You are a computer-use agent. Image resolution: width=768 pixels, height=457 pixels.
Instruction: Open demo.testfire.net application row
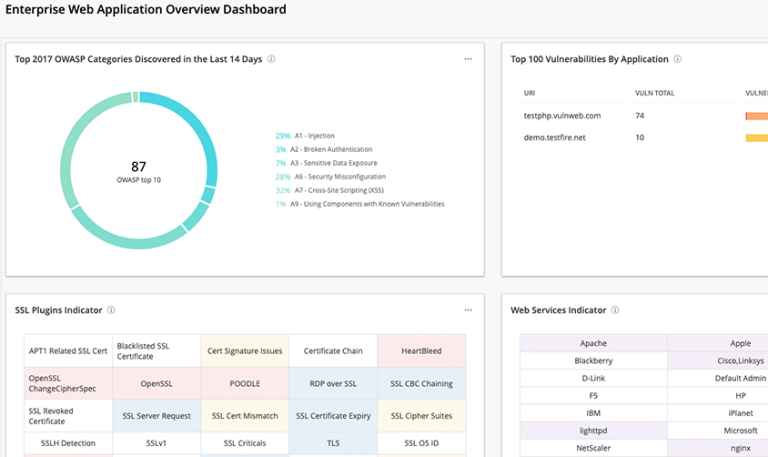click(554, 137)
